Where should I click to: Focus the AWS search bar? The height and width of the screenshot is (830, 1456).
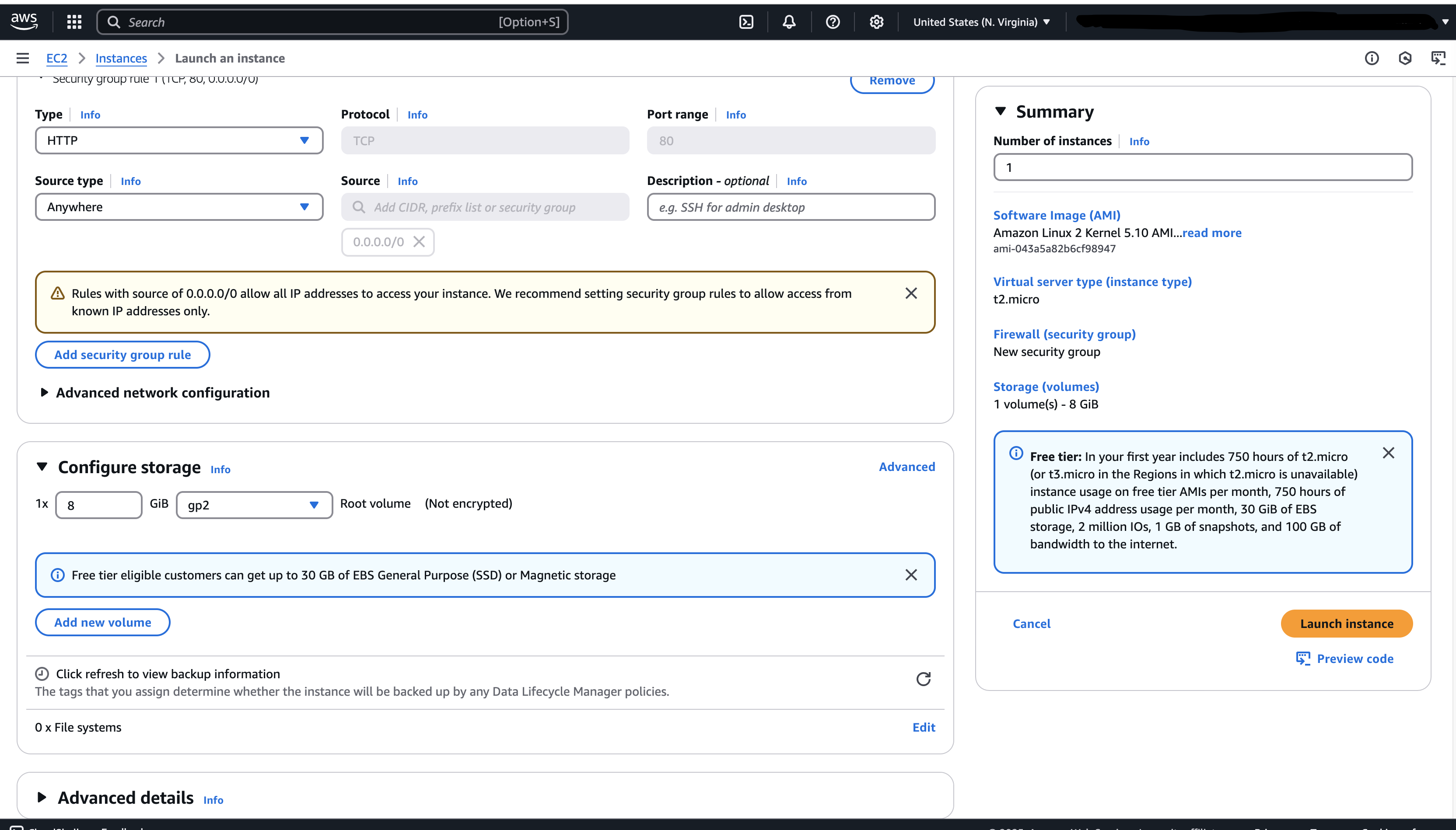(332, 22)
